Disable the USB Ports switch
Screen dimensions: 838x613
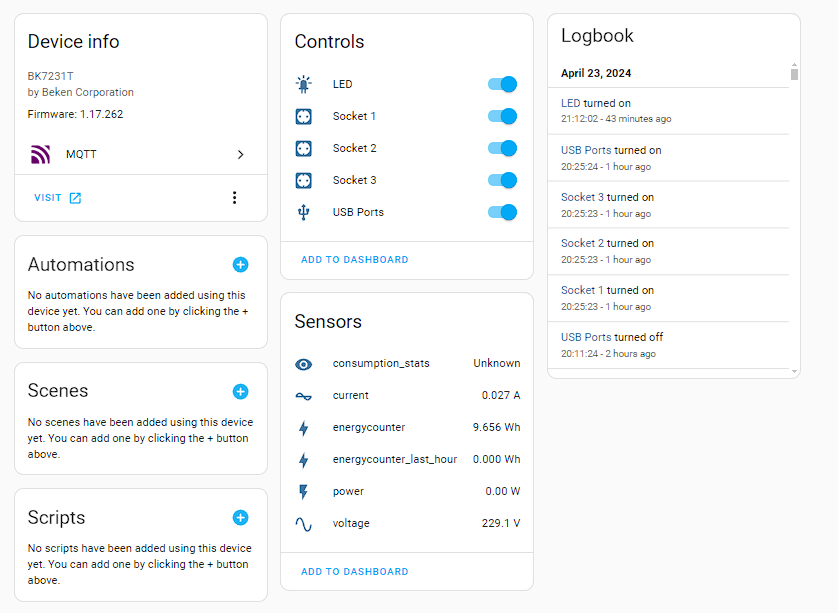click(x=502, y=212)
